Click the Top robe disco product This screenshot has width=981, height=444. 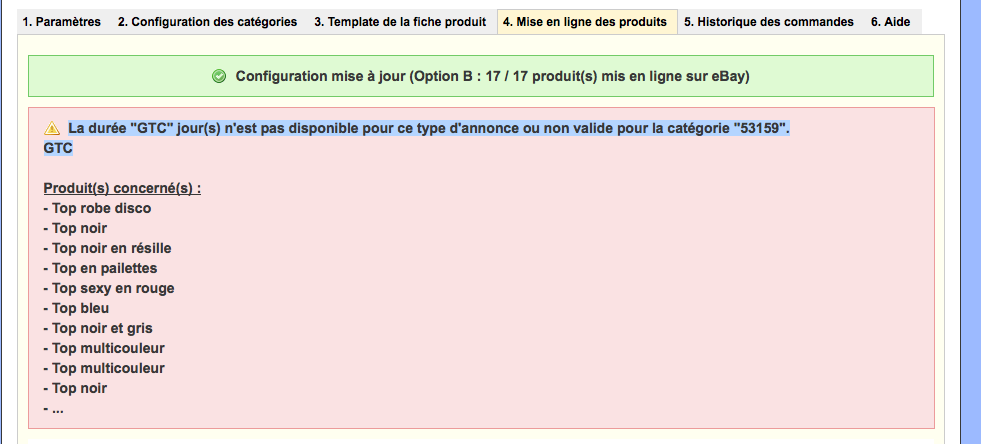pyautogui.click(x=97, y=208)
